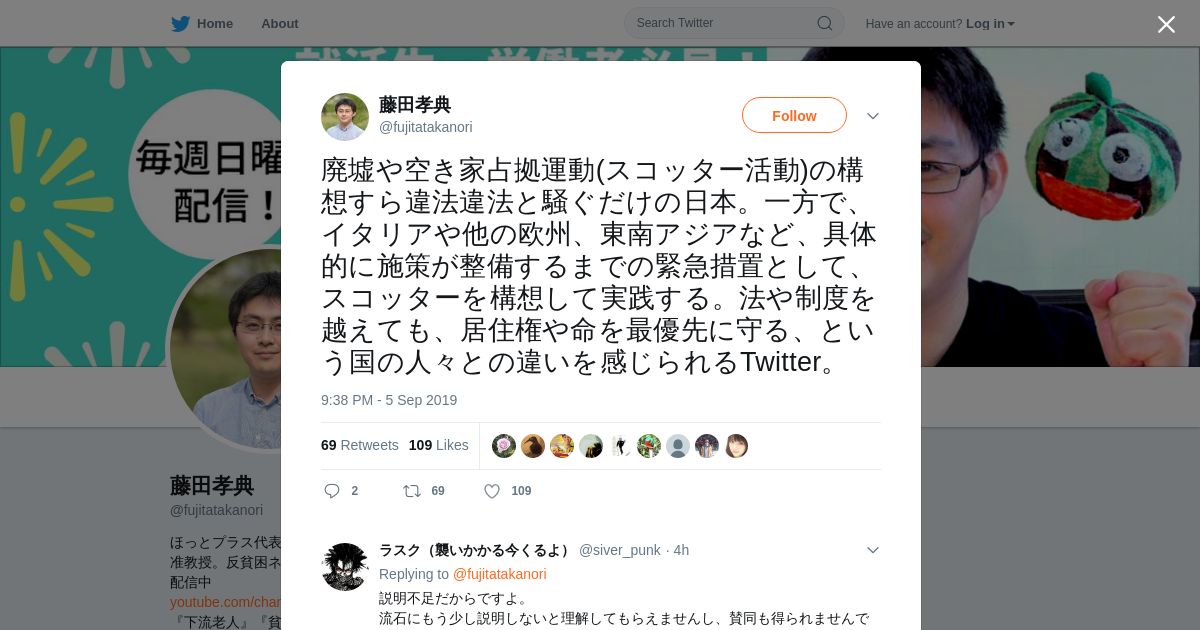Open the @fujitatakanori mention link in reply
This screenshot has width=1200, height=630.
[499, 574]
